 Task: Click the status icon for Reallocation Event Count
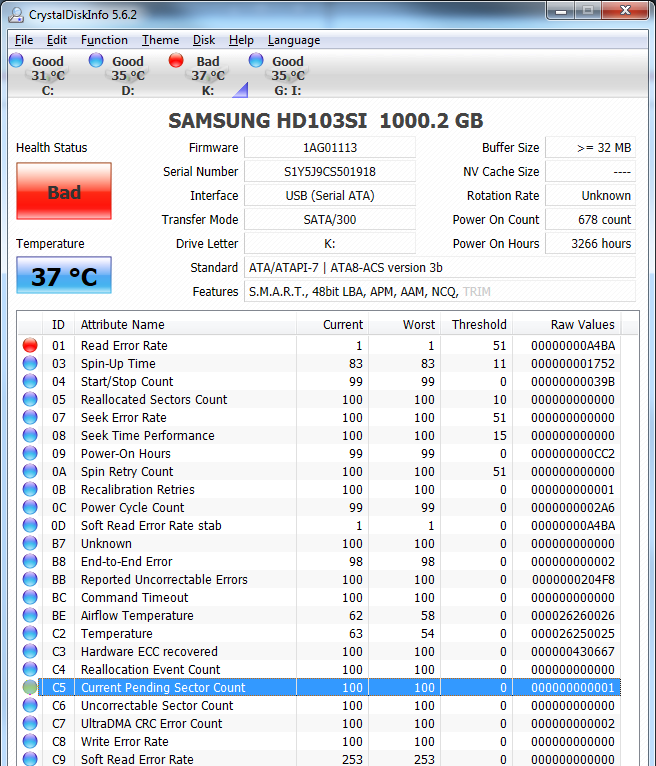(x=30, y=669)
